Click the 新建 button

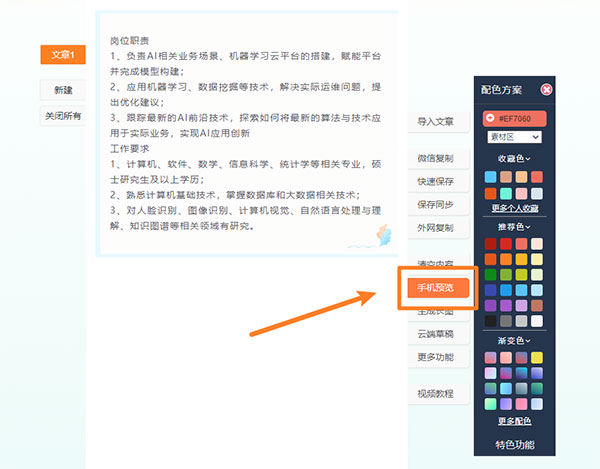point(62,90)
